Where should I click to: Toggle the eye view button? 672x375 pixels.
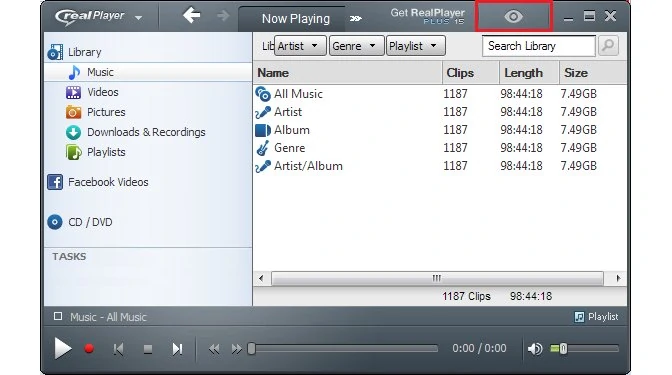tap(513, 16)
